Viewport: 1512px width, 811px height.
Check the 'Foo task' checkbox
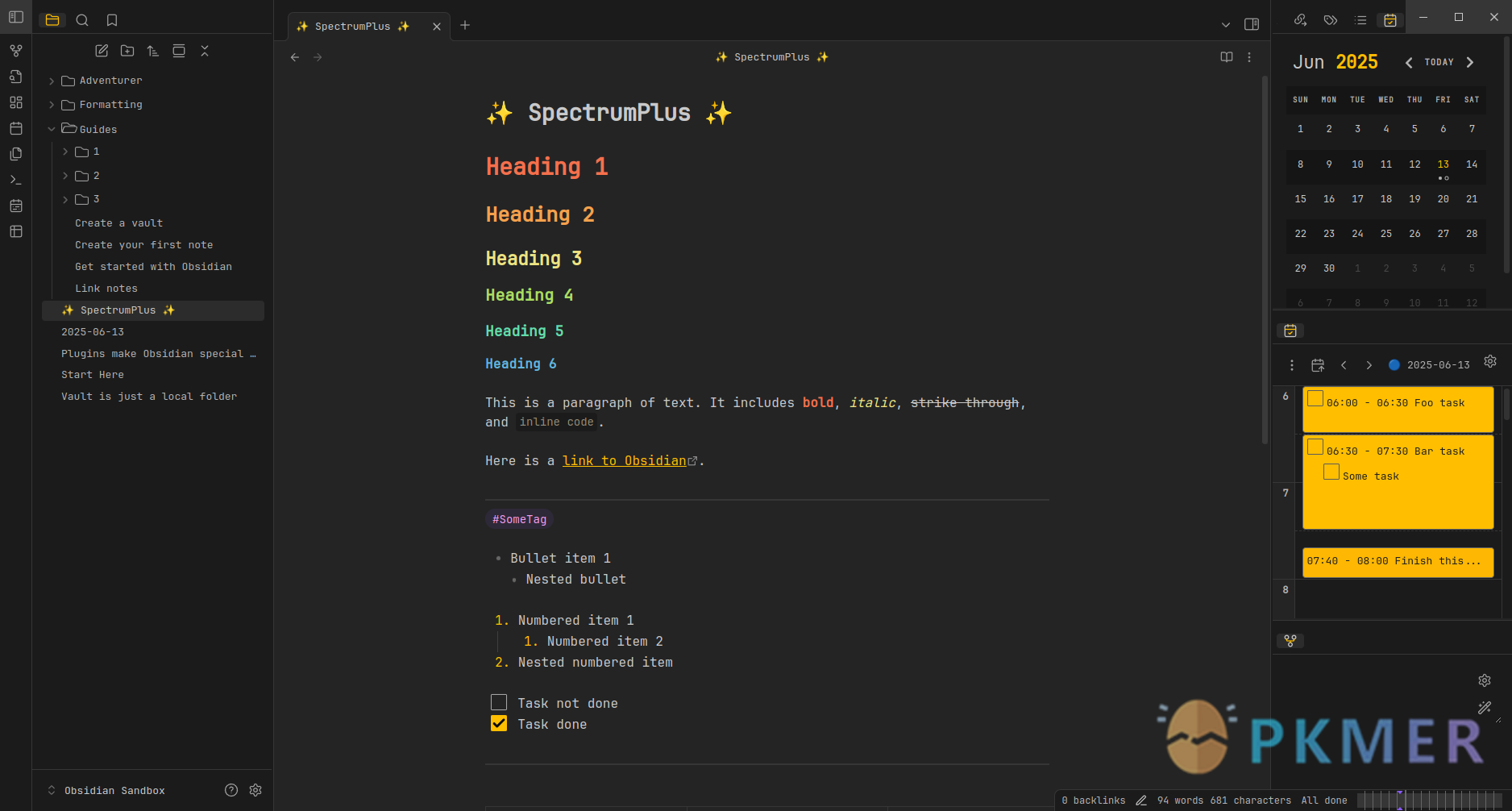tap(1315, 398)
